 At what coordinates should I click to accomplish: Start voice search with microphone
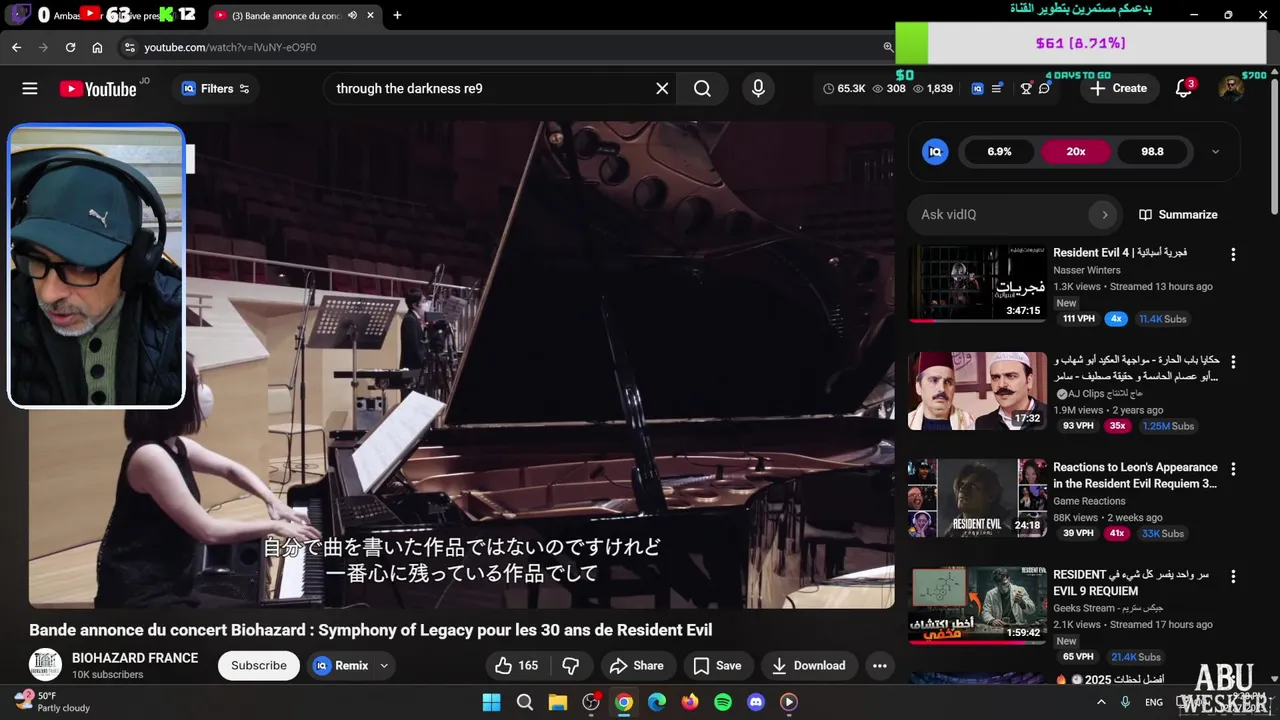pyautogui.click(x=758, y=89)
